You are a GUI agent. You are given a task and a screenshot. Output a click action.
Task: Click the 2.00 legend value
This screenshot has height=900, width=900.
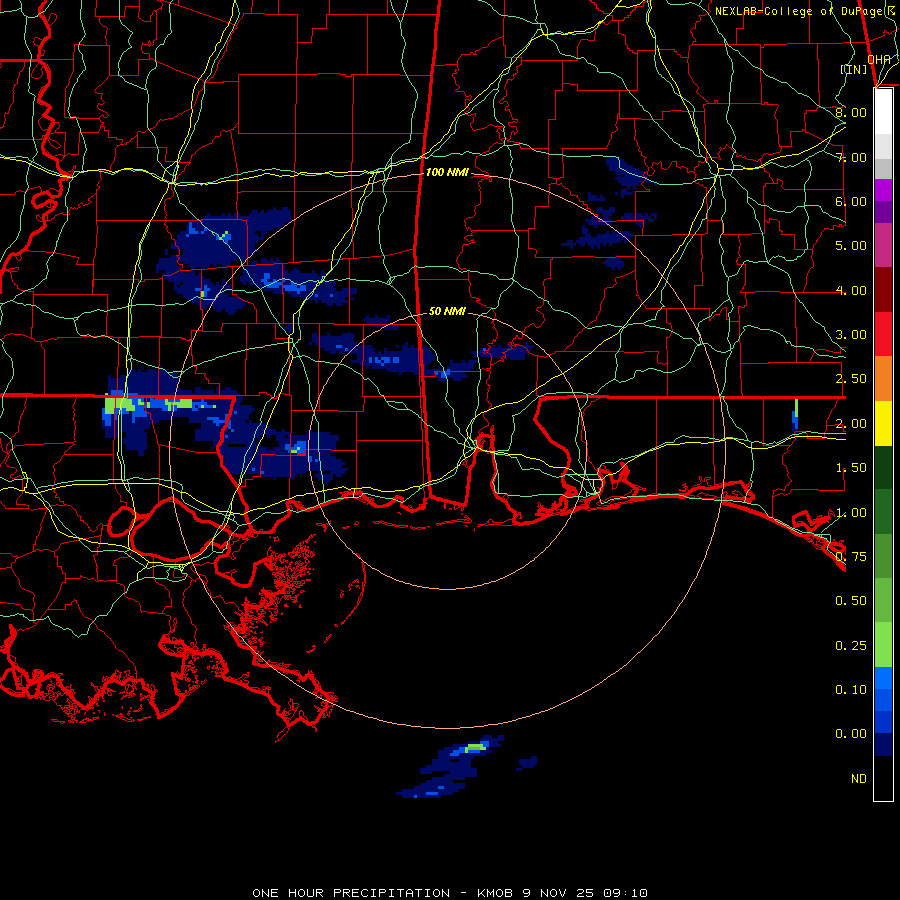851,424
